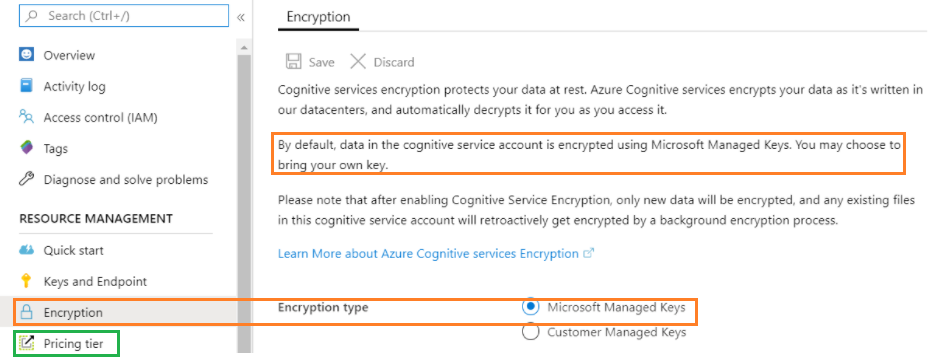Click the yellow key Keys and Endpoint icon

pyautogui.click(x=26, y=281)
